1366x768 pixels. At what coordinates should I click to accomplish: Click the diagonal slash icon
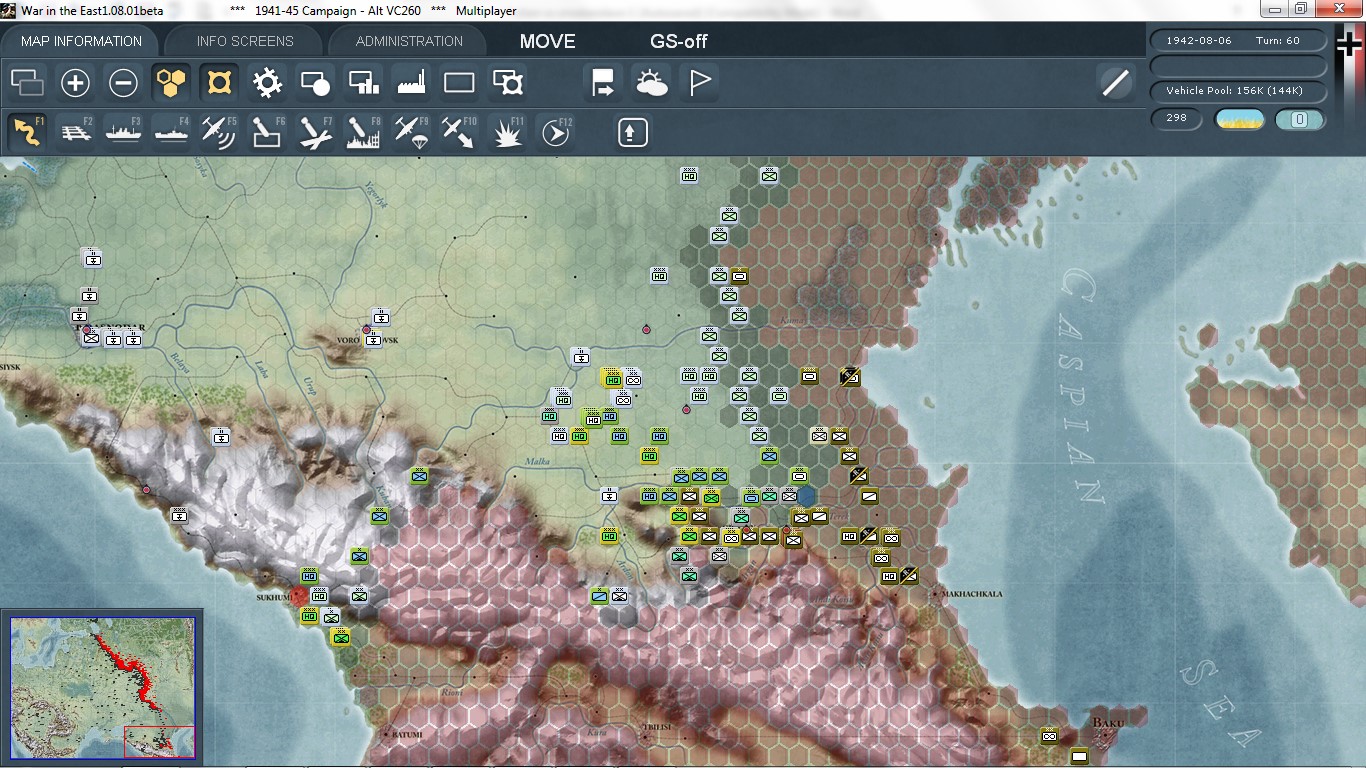click(1115, 82)
